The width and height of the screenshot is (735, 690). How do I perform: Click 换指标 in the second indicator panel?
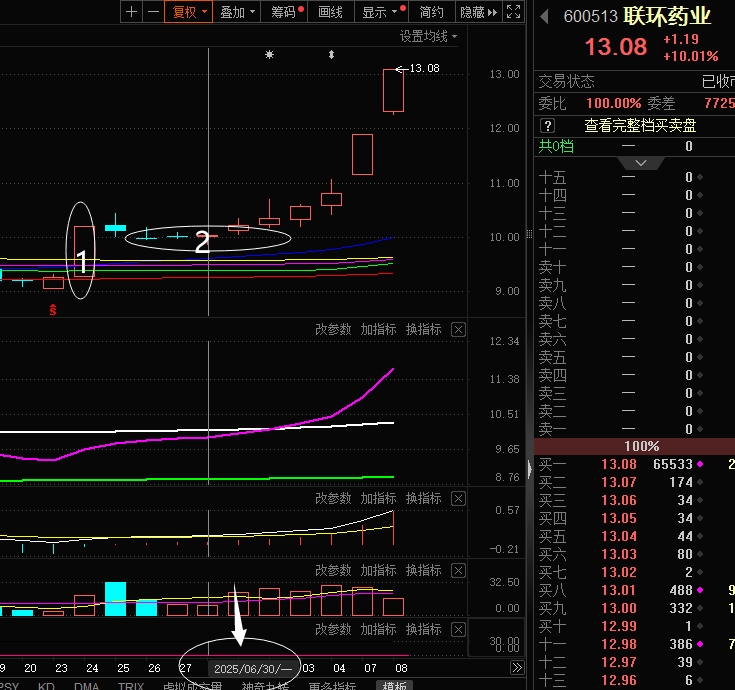[423, 330]
